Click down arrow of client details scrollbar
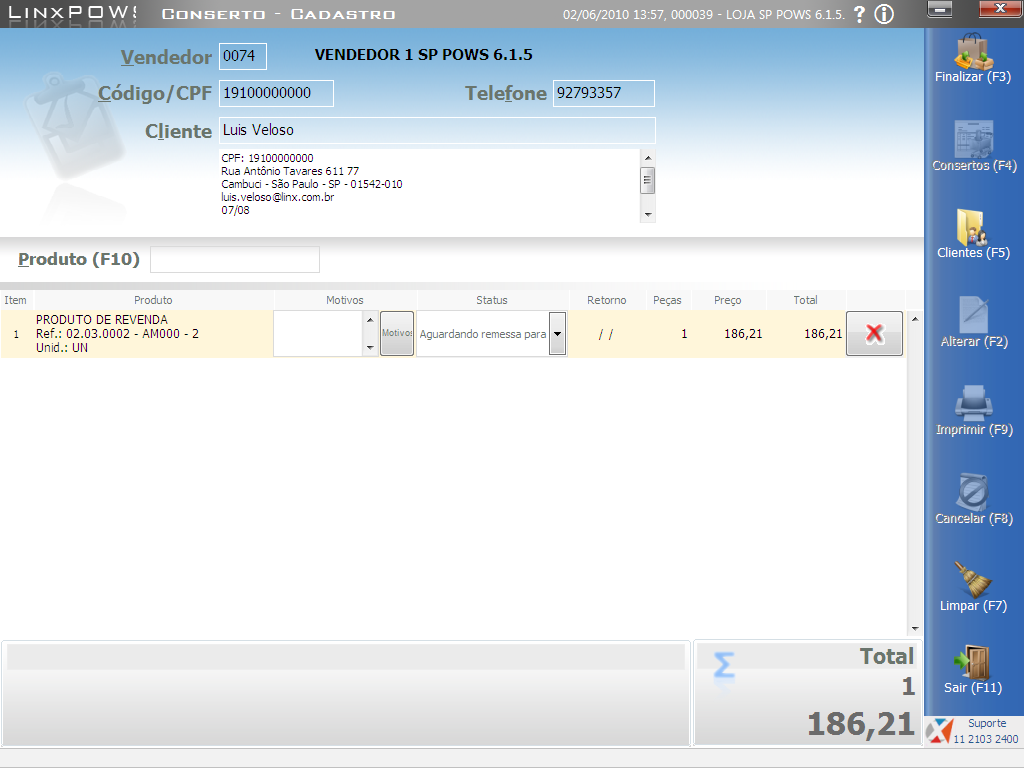Viewport: 1024px width, 768px height. pyautogui.click(x=648, y=214)
